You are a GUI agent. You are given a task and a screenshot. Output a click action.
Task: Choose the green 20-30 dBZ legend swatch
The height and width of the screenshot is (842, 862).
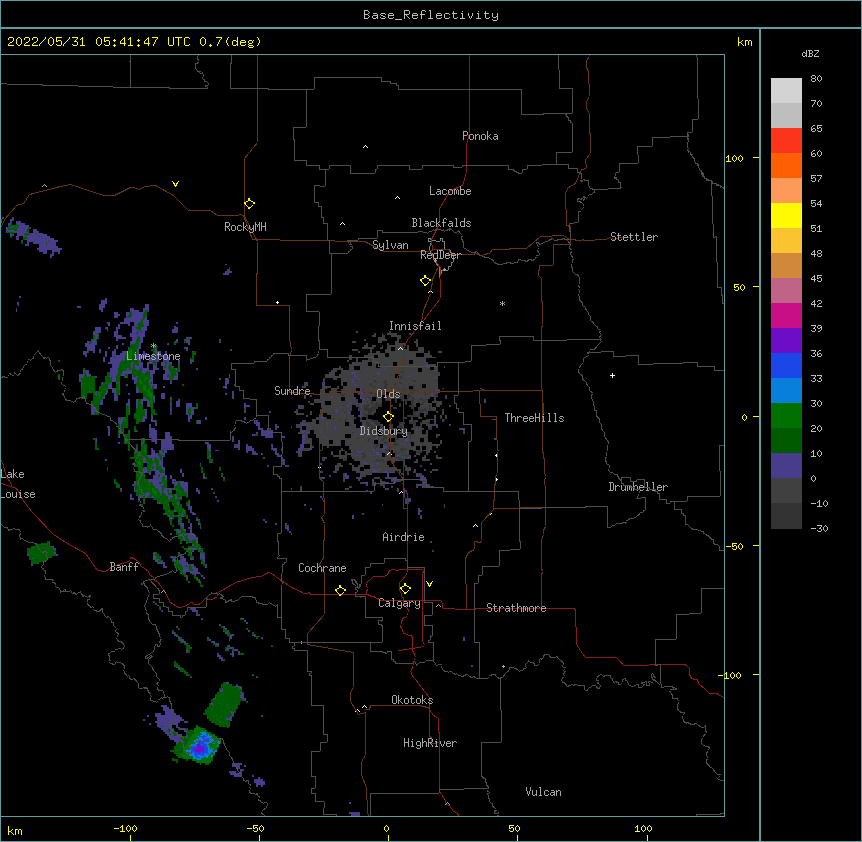click(786, 416)
